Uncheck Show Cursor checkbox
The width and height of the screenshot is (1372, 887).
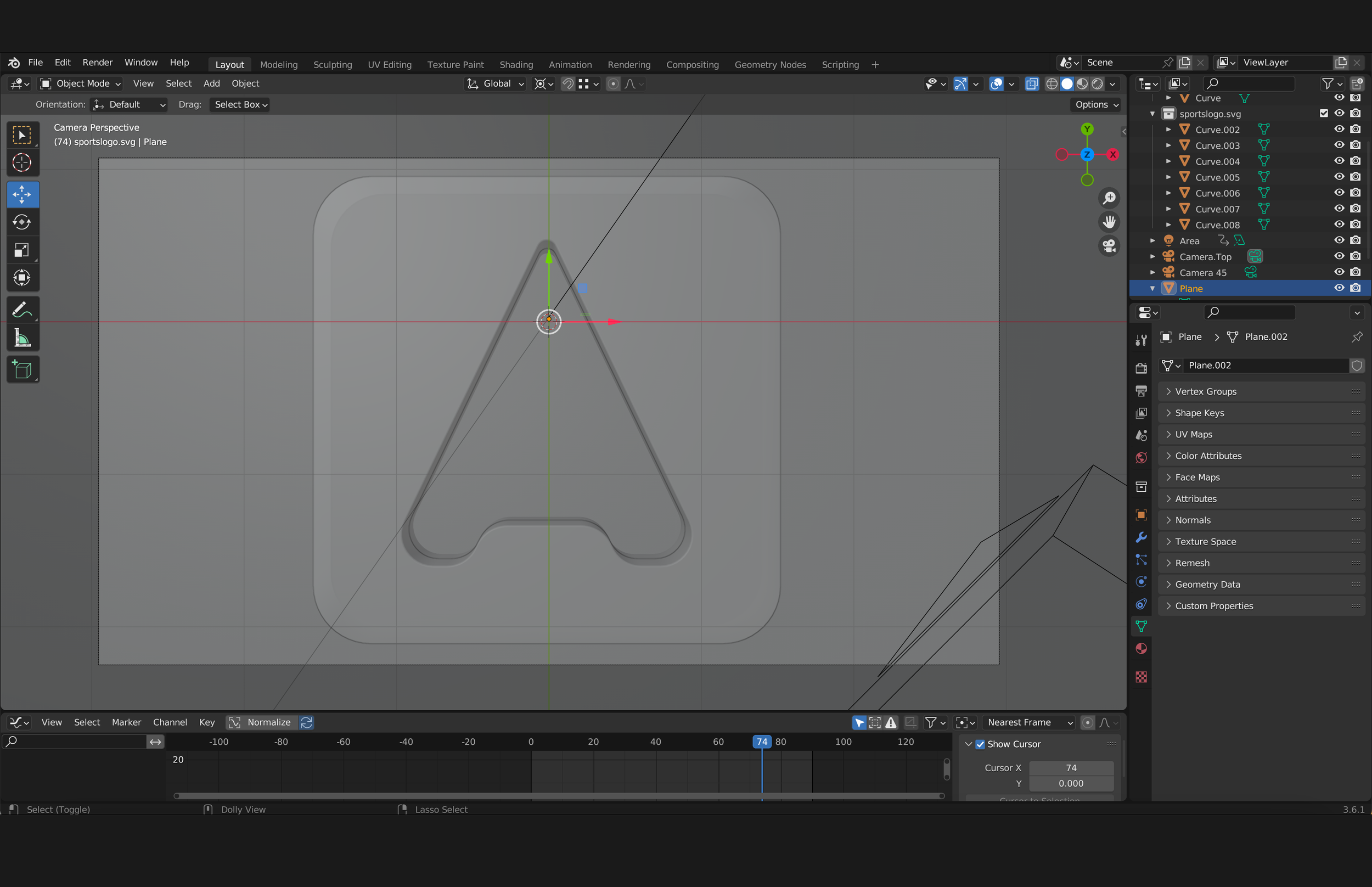click(980, 744)
